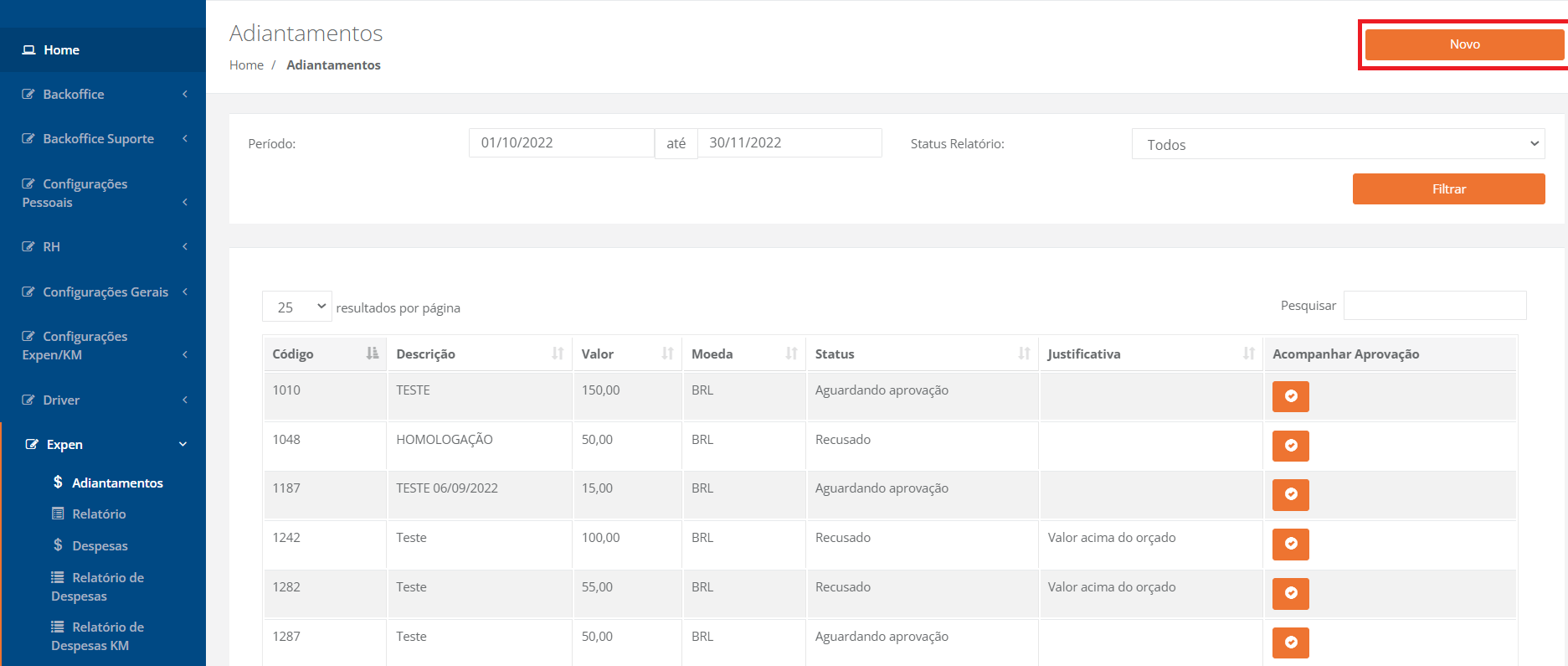Click the value cell 55,00
Image resolution: width=1568 pixels, height=666 pixels.
coord(627,593)
